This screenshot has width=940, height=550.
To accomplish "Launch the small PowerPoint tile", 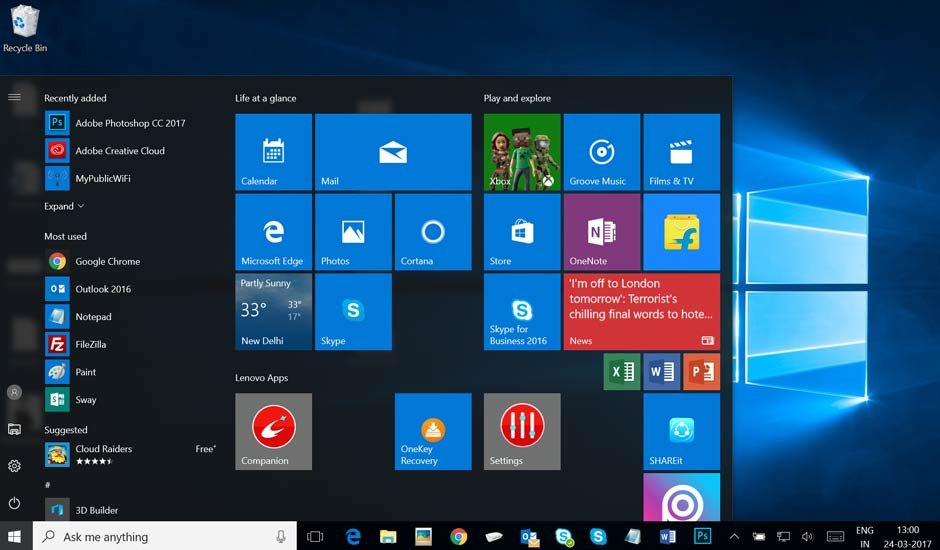I will point(701,372).
